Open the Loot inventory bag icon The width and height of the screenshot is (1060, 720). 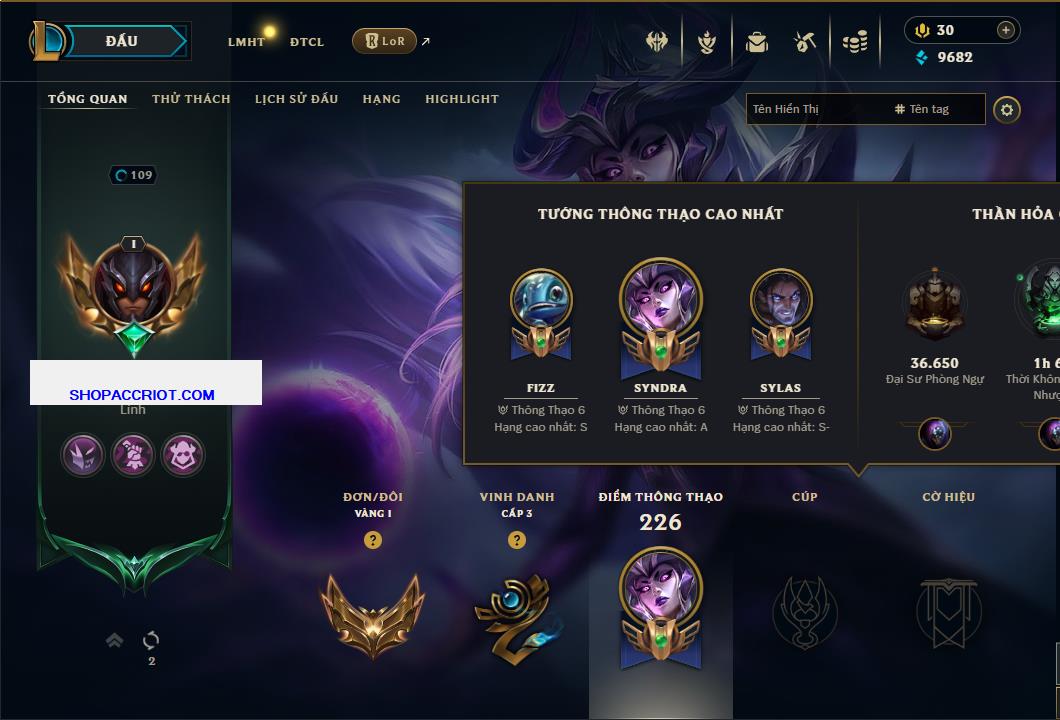[756, 42]
